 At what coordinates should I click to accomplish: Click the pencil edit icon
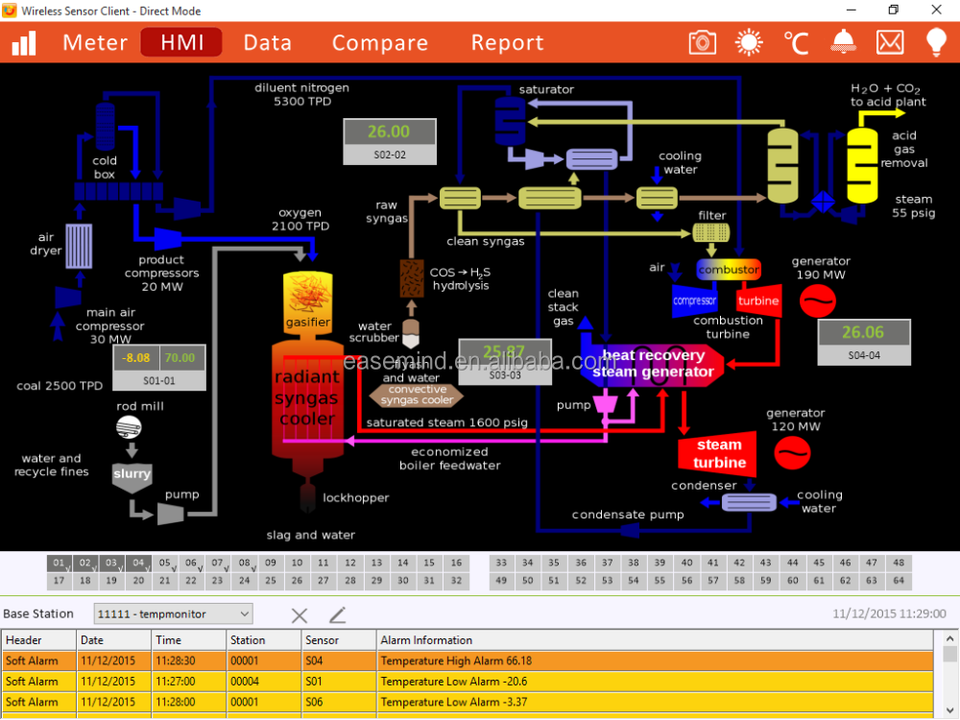(x=338, y=615)
